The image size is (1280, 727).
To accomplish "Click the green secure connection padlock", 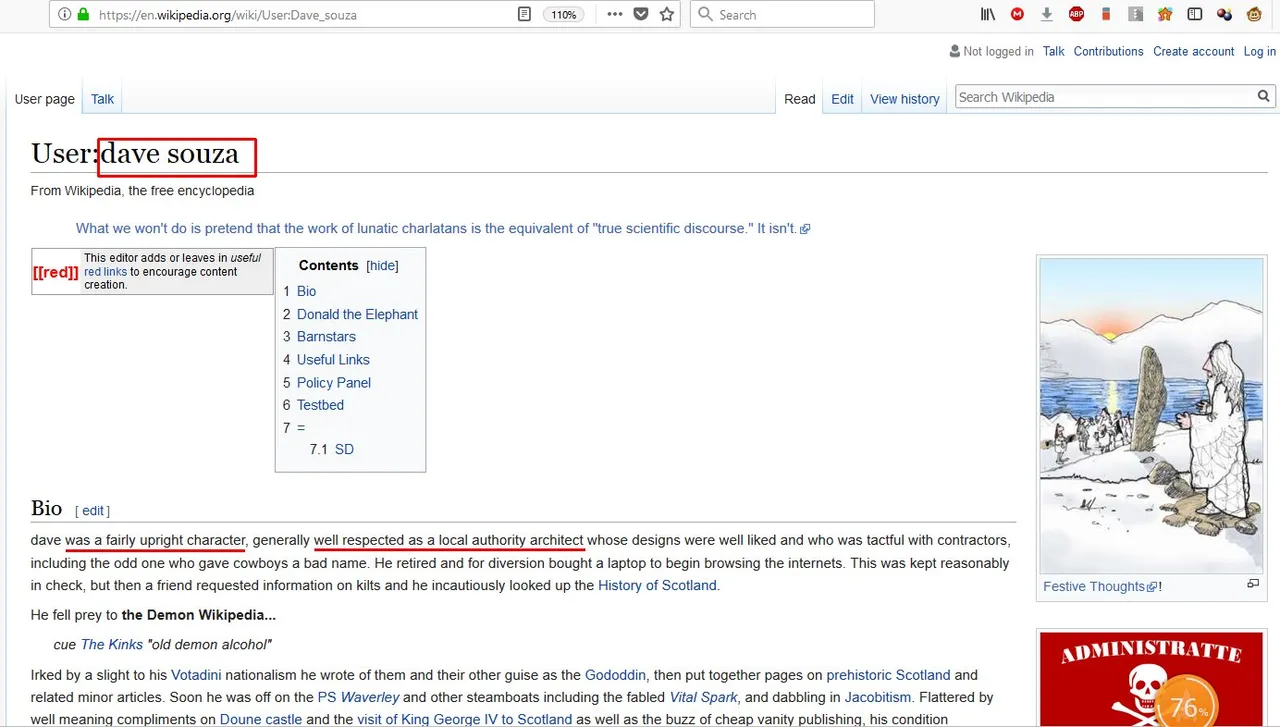I will point(84,15).
